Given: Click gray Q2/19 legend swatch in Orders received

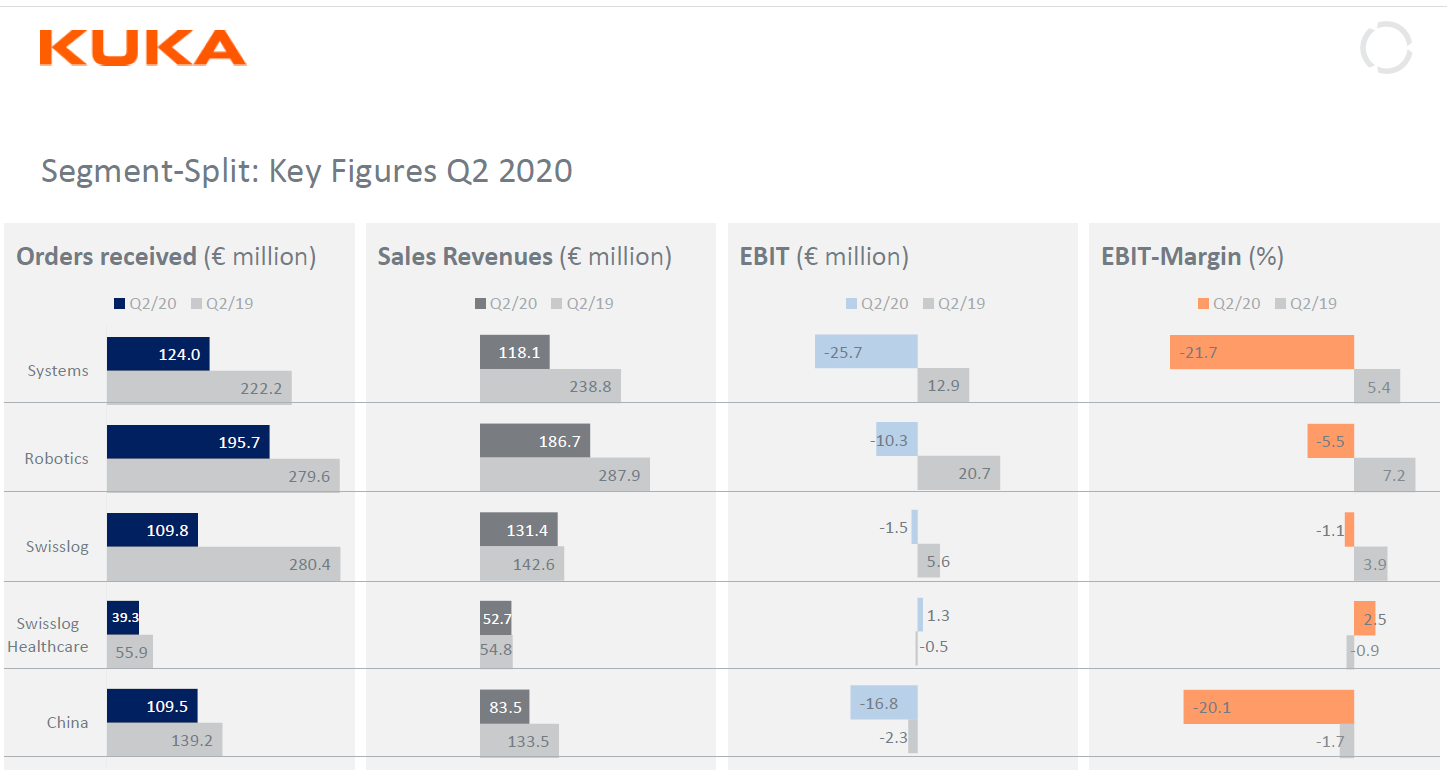Looking at the screenshot, I should point(197,304).
